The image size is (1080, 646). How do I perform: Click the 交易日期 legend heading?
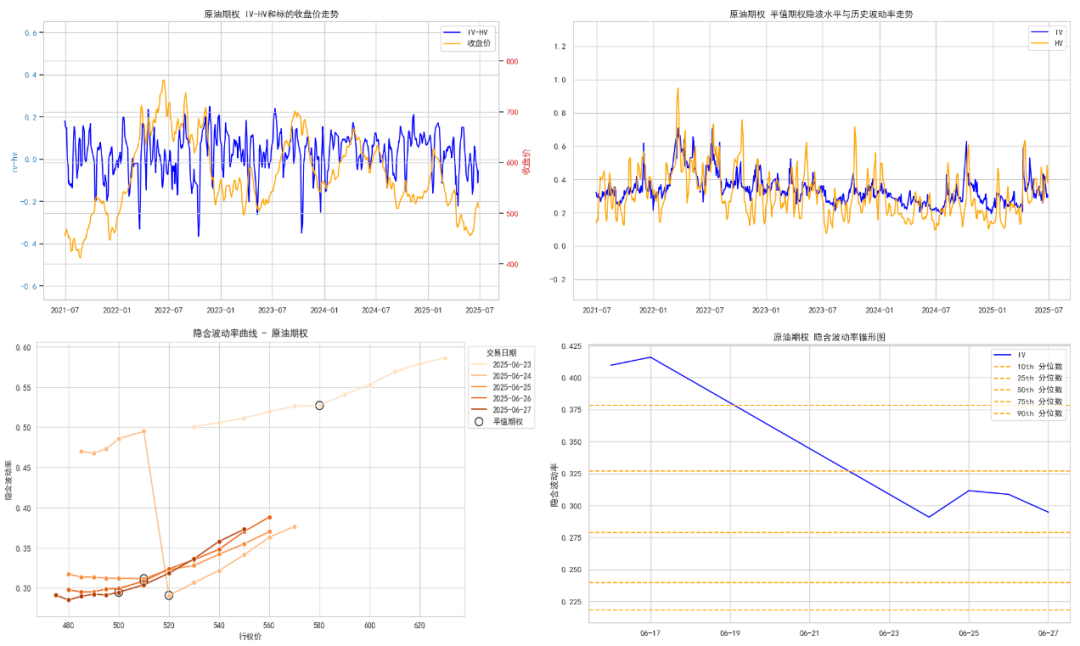(x=501, y=353)
